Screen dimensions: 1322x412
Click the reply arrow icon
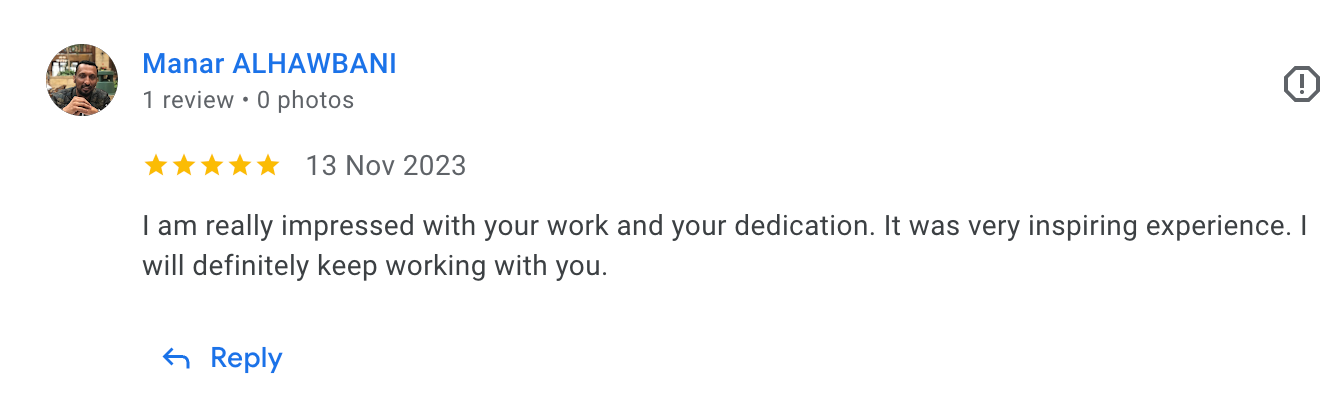point(176,359)
